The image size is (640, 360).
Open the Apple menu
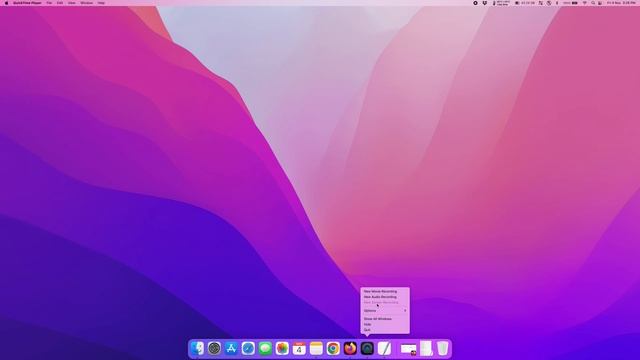6,3
